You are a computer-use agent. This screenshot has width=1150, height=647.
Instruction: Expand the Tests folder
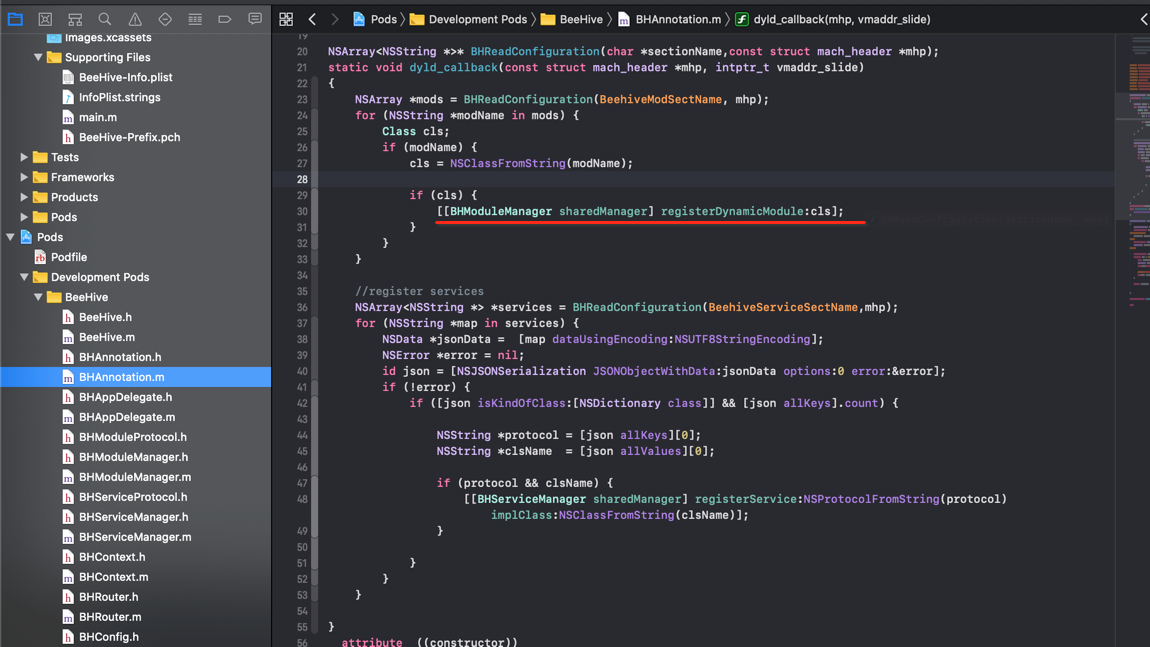point(24,157)
